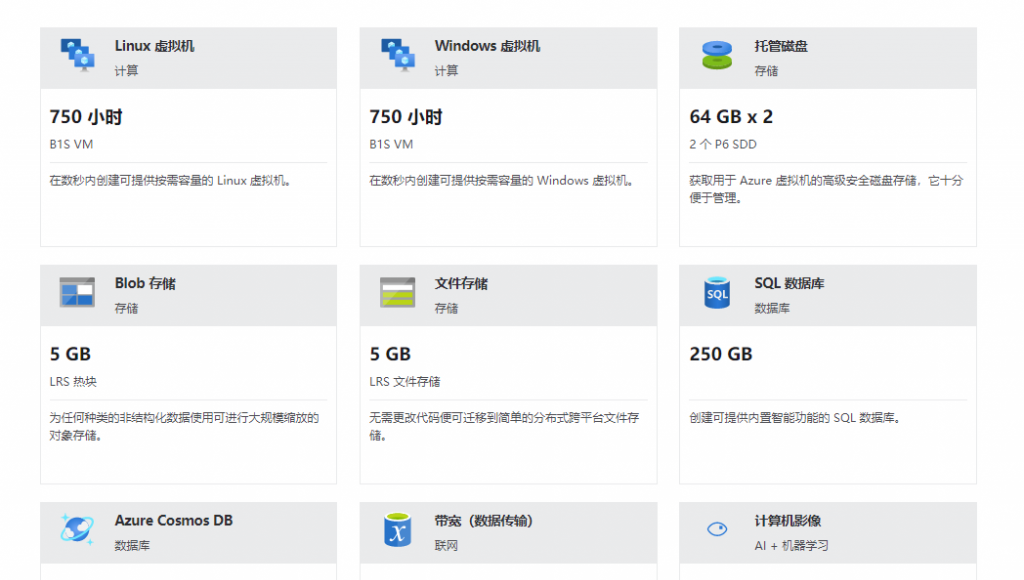This screenshot has height=580, width=1024.
Task: Click the 带宽（数据传输）heading
Action: [x=484, y=520]
